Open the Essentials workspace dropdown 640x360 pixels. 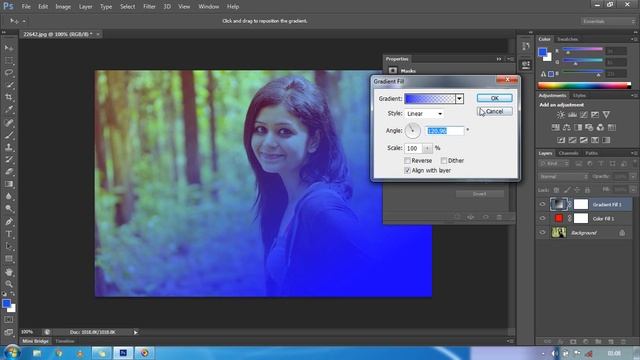click(608, 21)
